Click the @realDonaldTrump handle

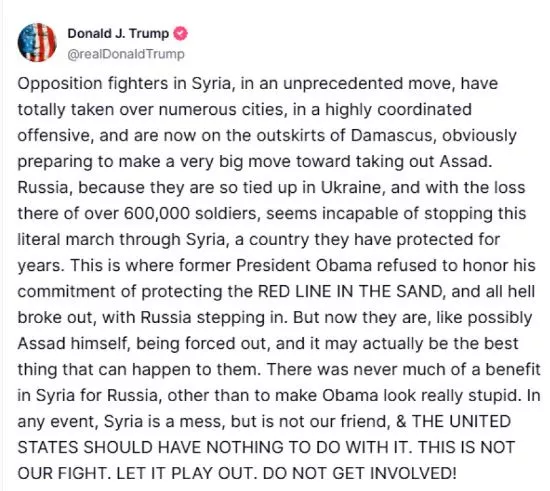pos(126,54)
